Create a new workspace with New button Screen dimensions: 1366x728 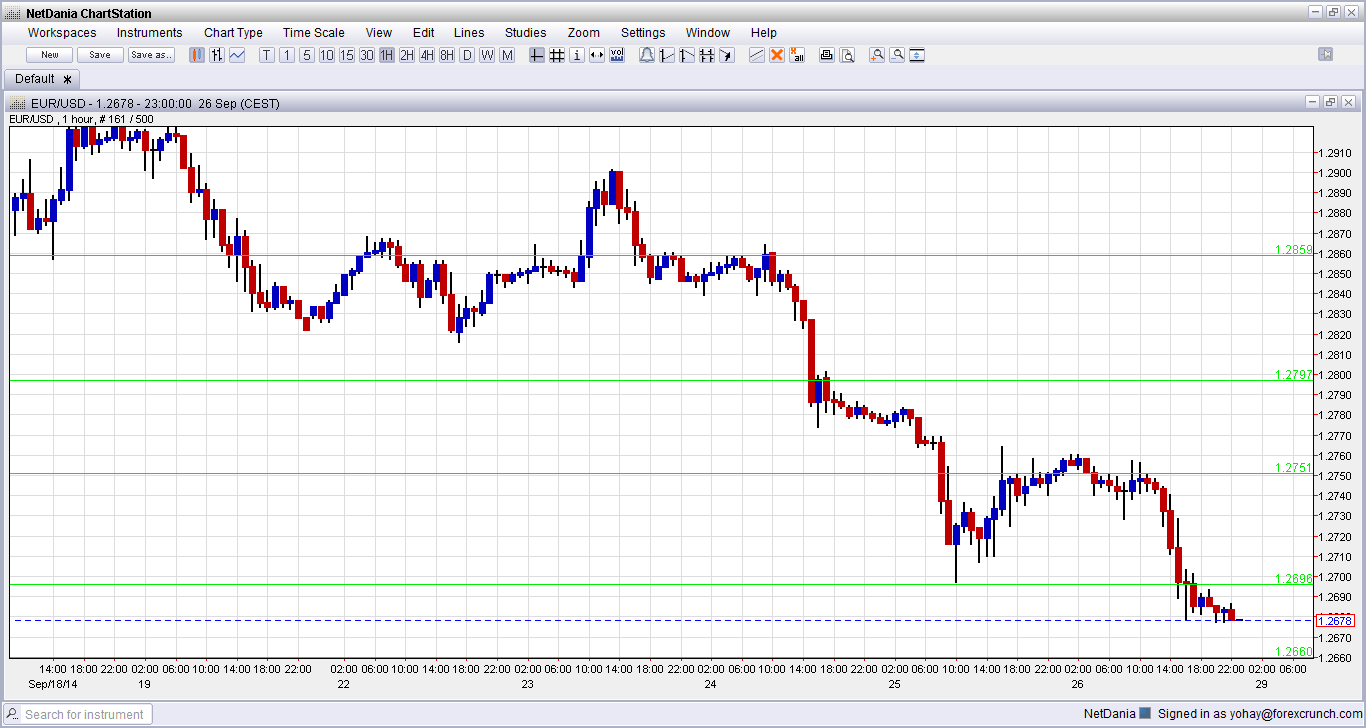[x=48, y=54]
